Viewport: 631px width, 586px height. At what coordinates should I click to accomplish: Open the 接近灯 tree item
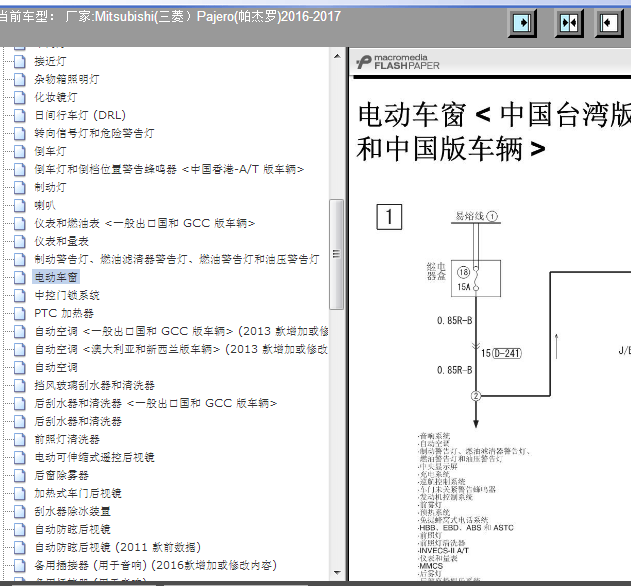point(50,61)
